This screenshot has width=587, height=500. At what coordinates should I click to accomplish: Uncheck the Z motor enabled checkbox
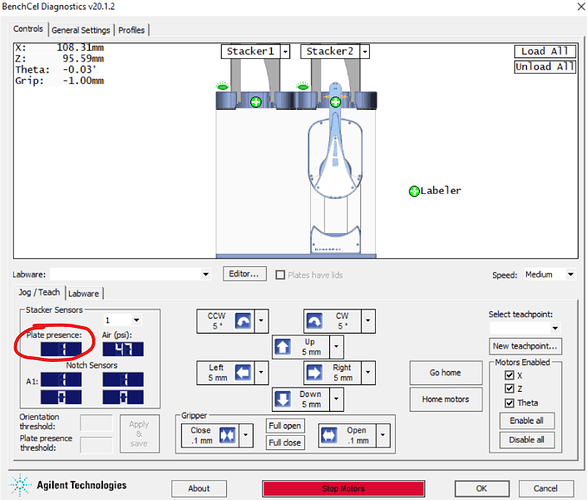pos(509,388)
